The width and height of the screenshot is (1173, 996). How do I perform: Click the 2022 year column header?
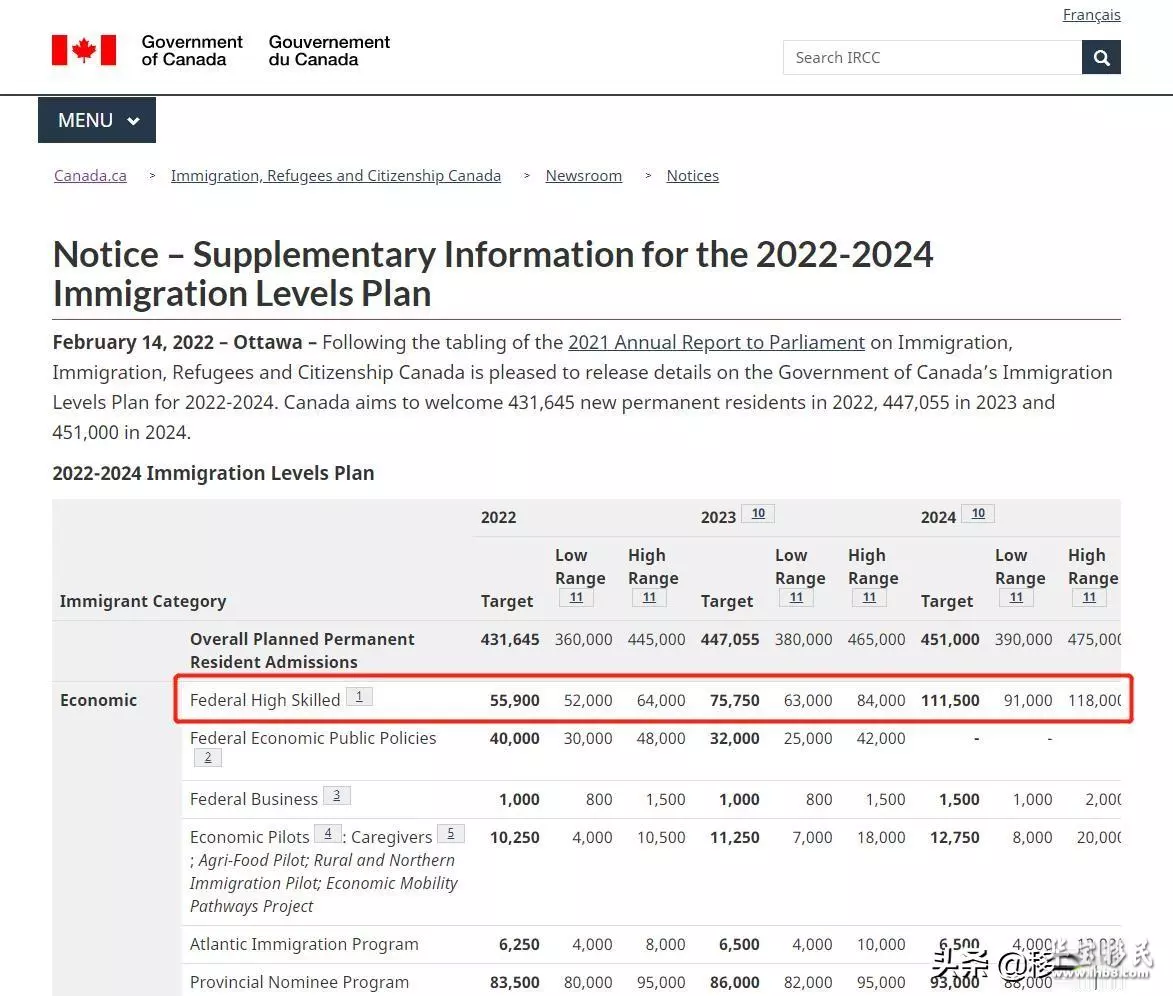click(498, 517)
